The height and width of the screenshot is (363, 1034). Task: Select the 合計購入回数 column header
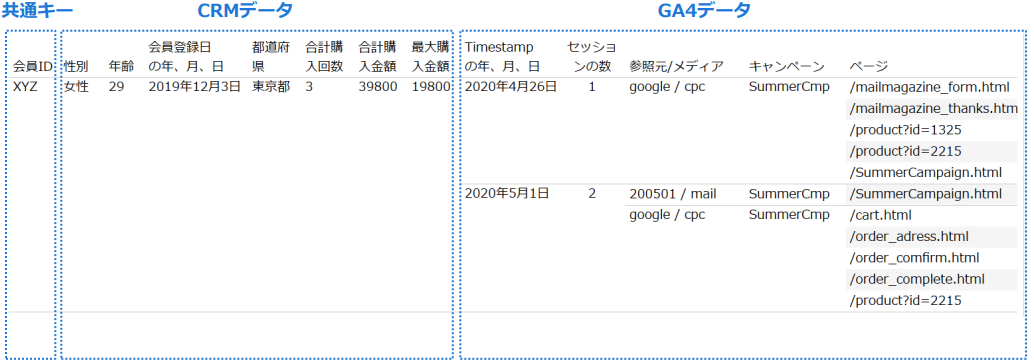coord(324,57)
